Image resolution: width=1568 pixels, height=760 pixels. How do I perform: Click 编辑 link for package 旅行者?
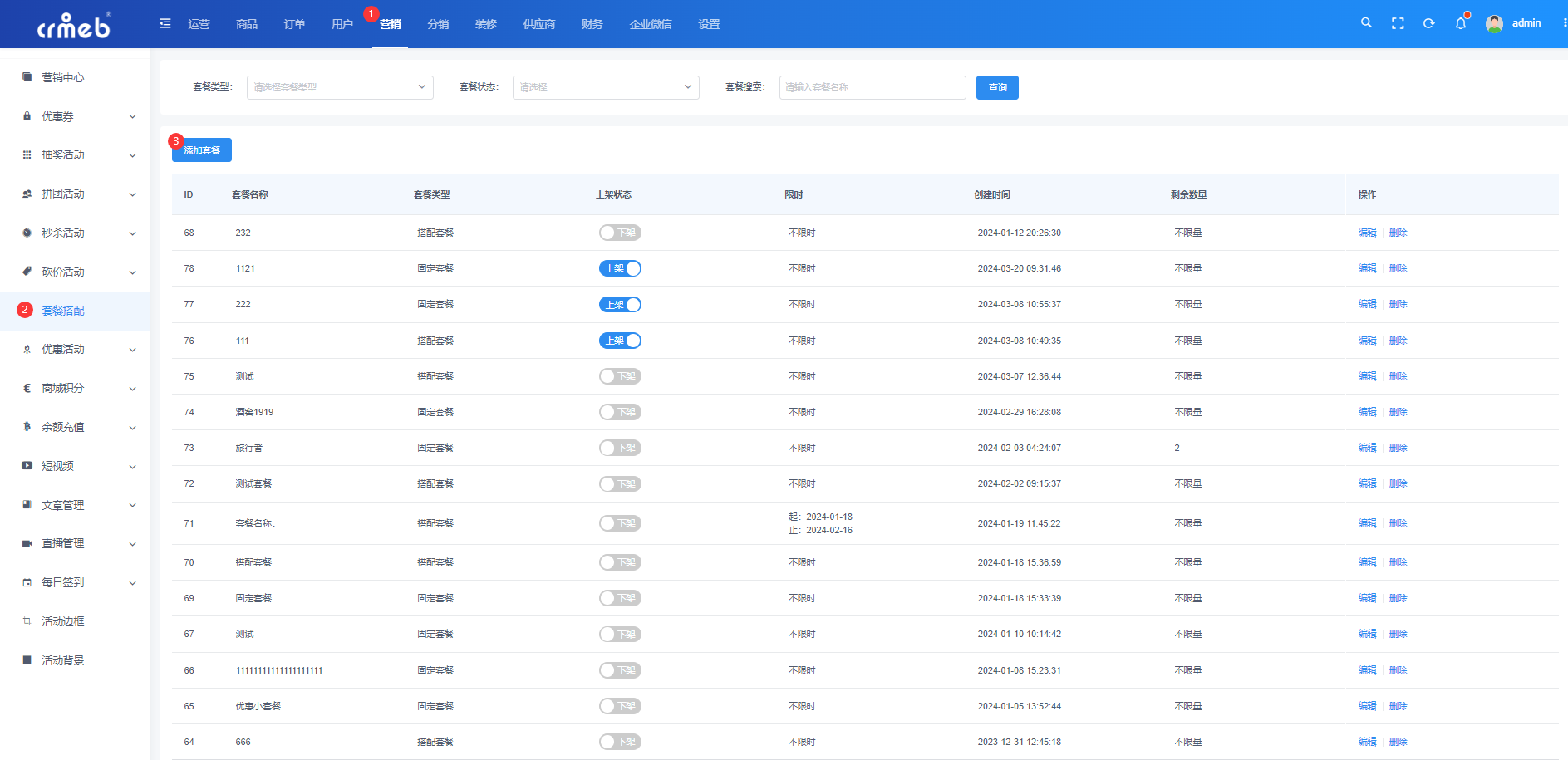(1367, 448)
